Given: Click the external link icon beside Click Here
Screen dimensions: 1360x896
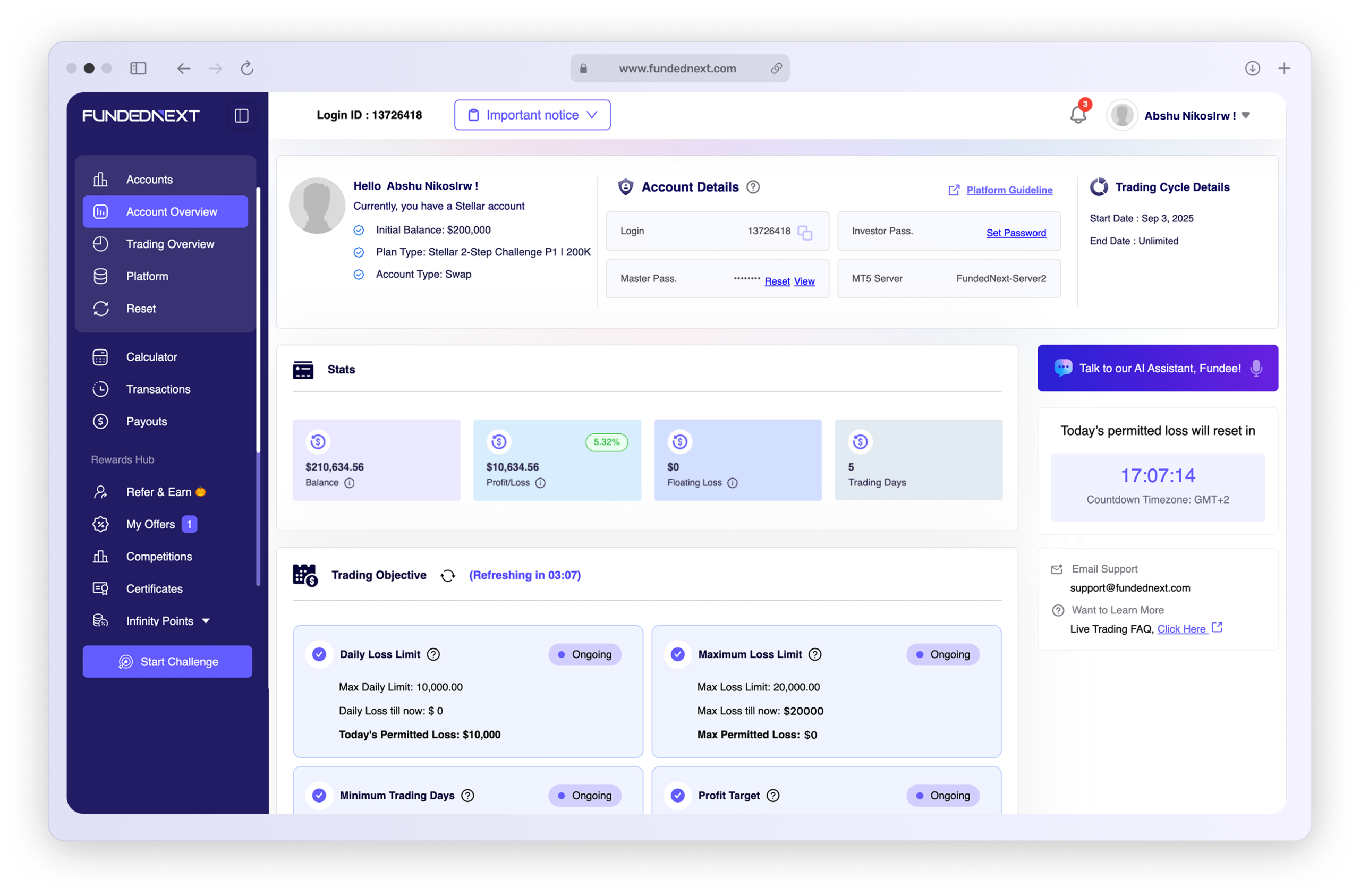Looking at the screenshot, I should [1217, 627].
